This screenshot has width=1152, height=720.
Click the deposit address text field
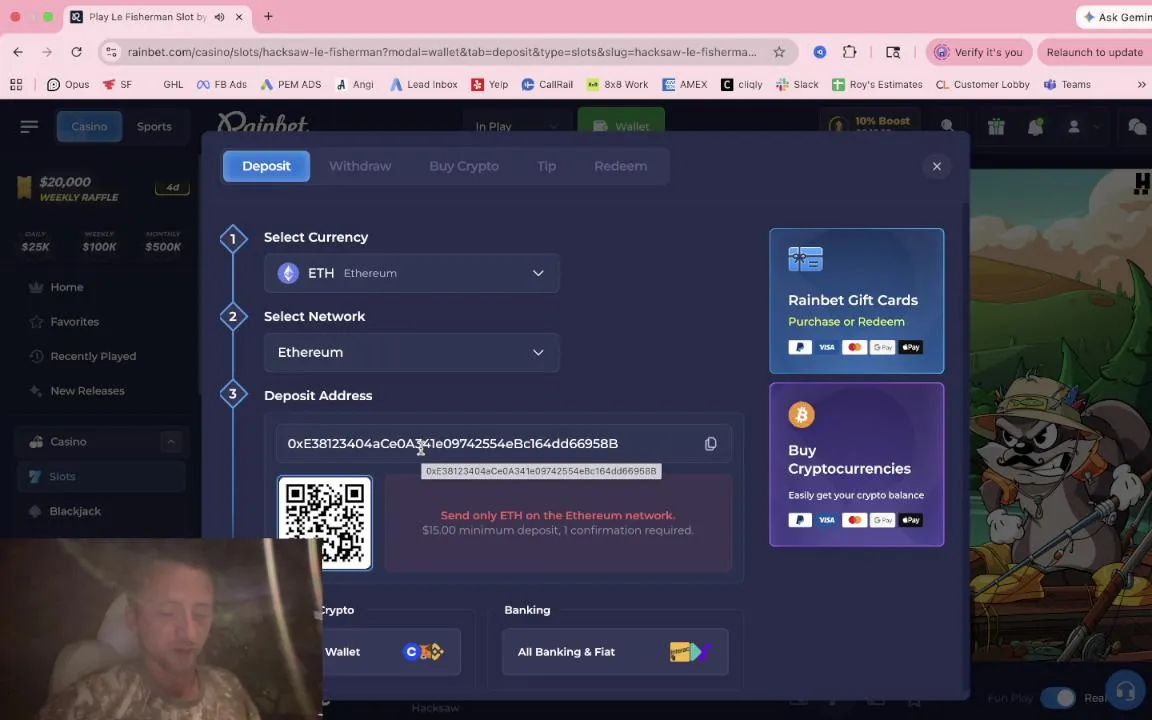504,444
